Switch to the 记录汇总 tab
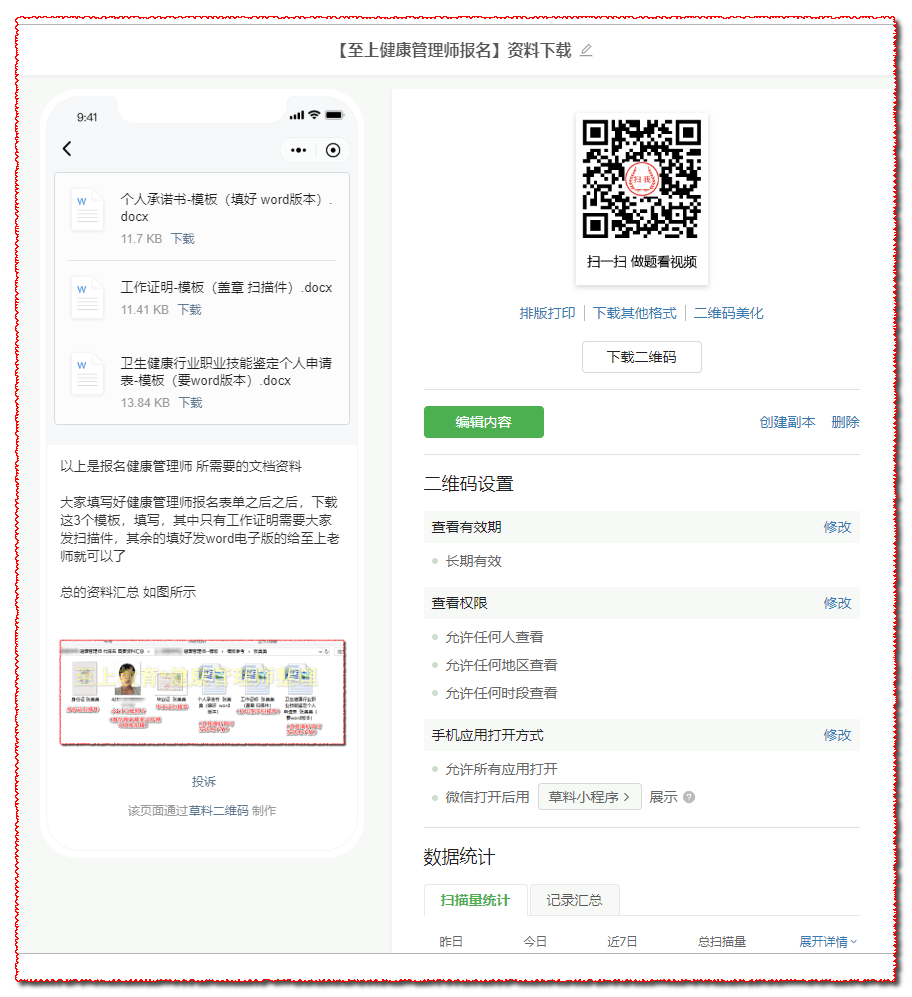The height and width of the screenshot is (997, 912). (x=574, y=900)
